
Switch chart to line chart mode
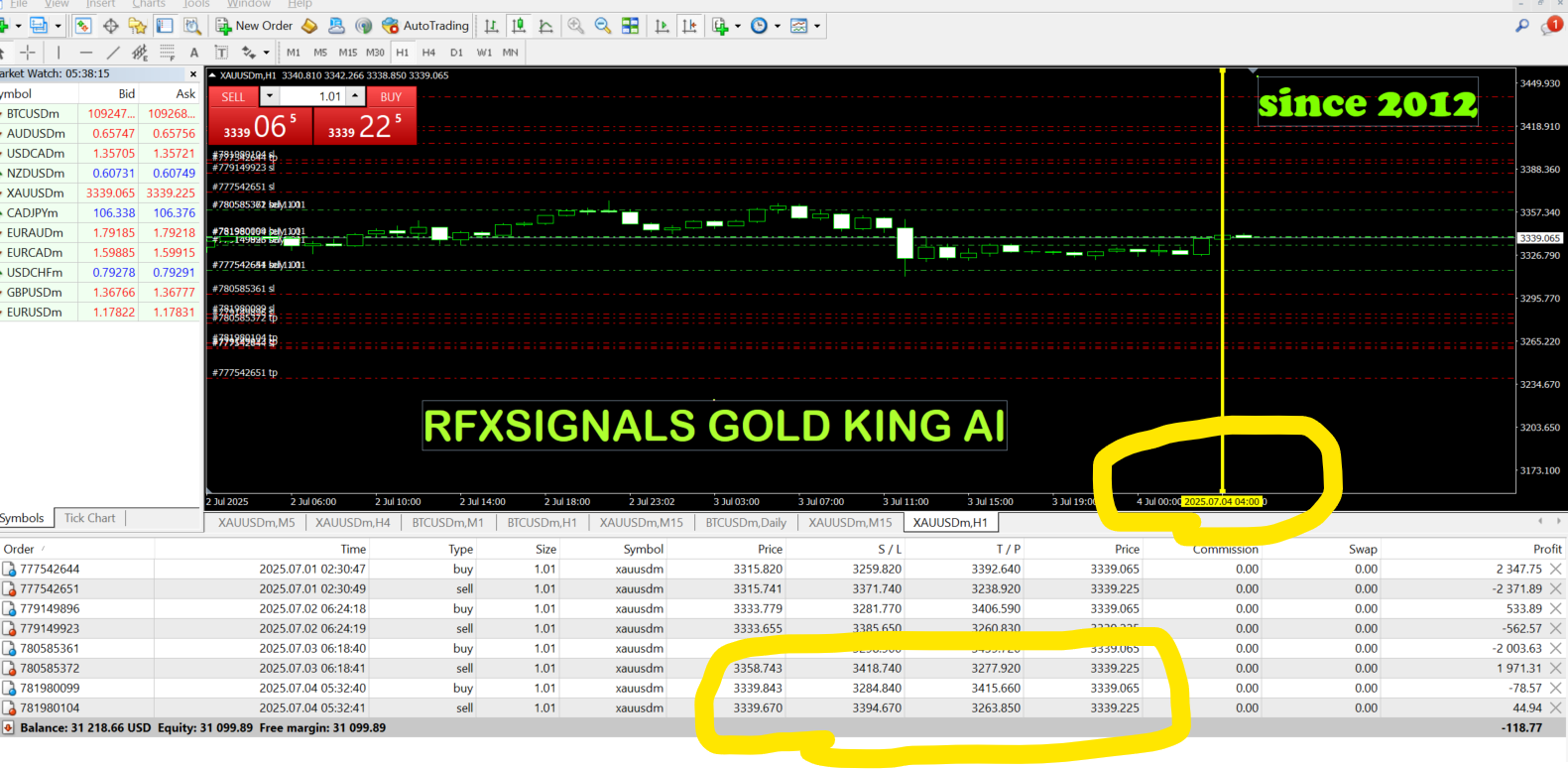[x=546, y=26]
